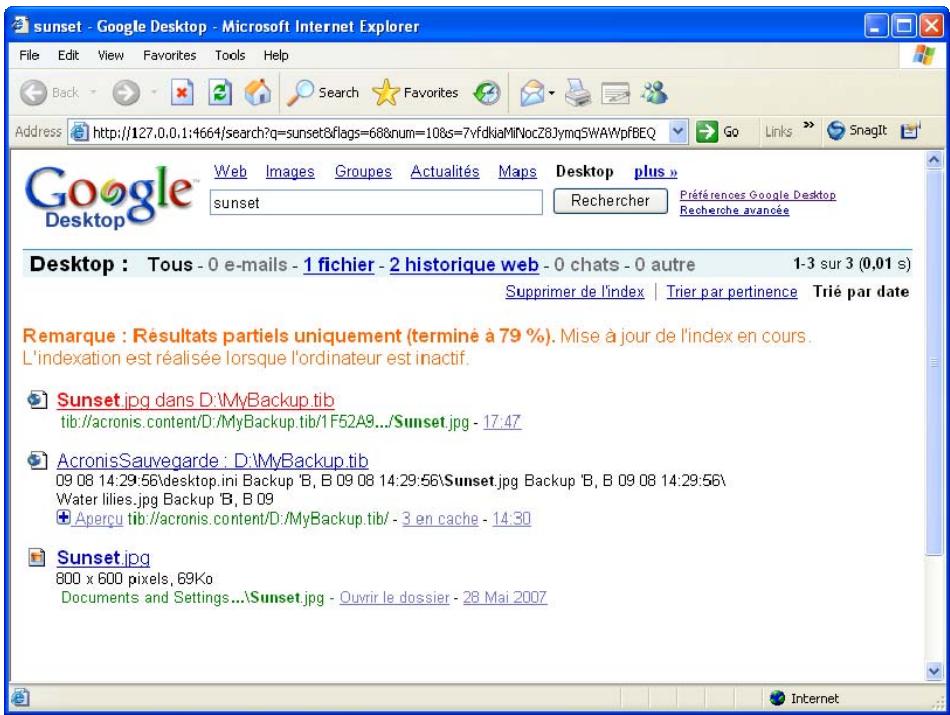950x715 pixels.
Task: Click the 17:47 timestamp link
Action: [x=502, y=422]
